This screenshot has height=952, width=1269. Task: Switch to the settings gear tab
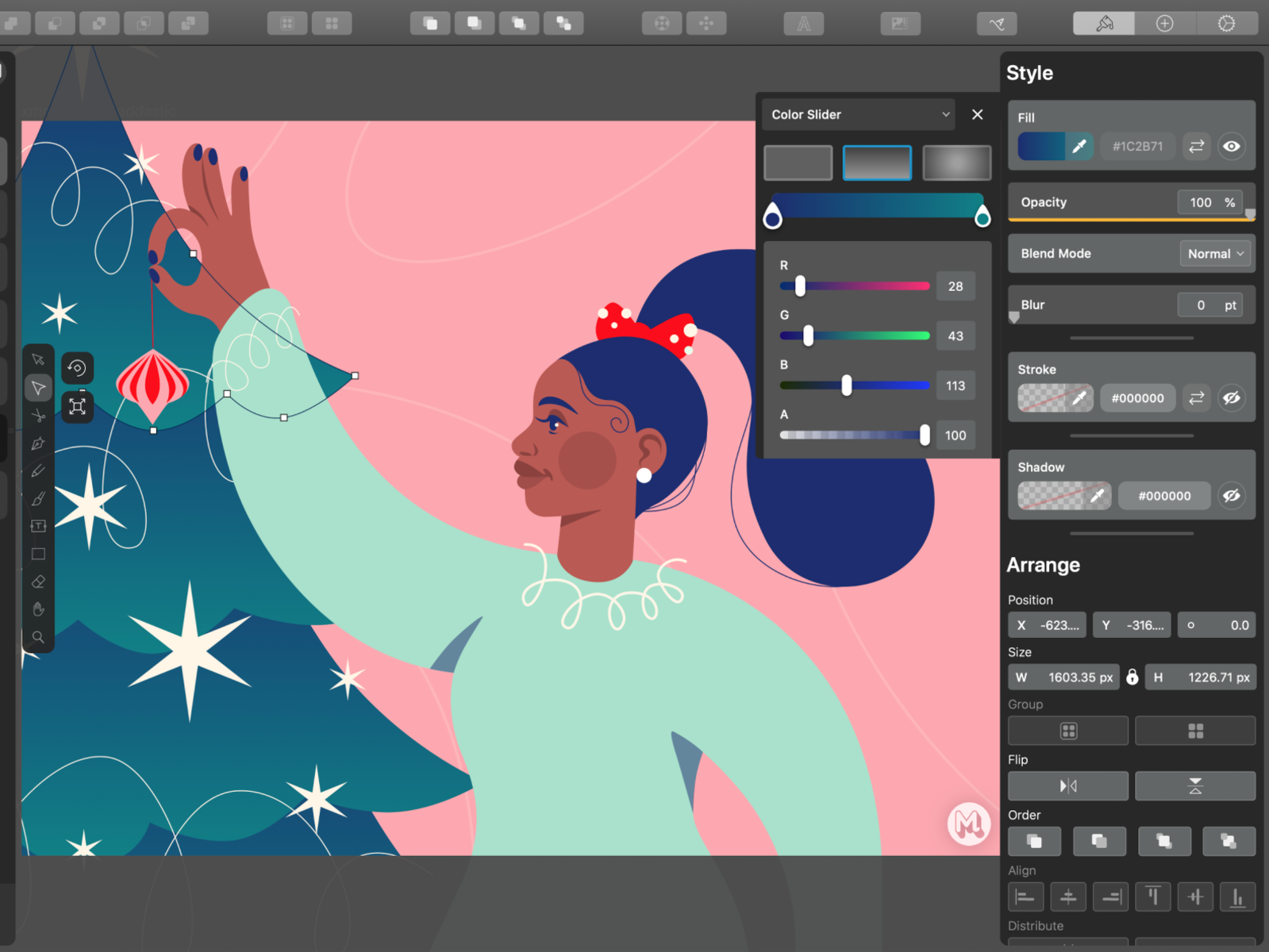pos(1227,24)
